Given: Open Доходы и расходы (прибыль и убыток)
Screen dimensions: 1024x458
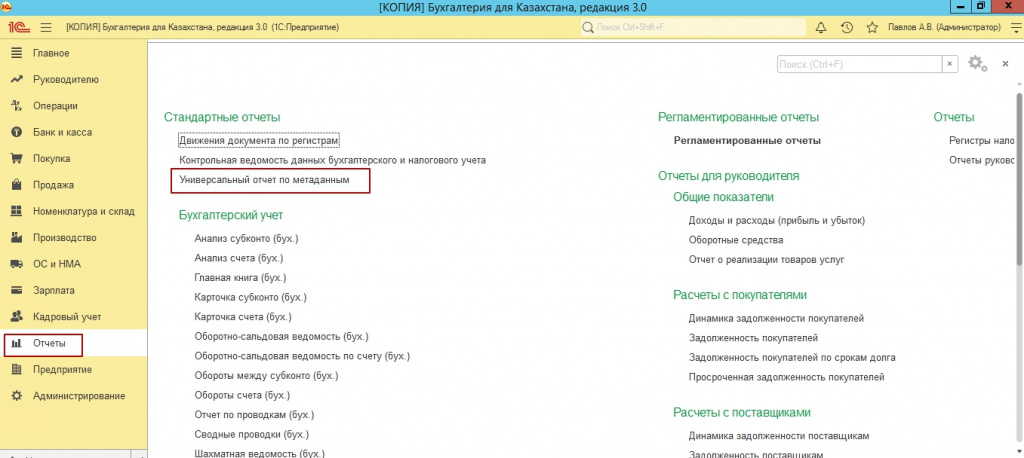Looking at the screenshot, I should point(776,221).
